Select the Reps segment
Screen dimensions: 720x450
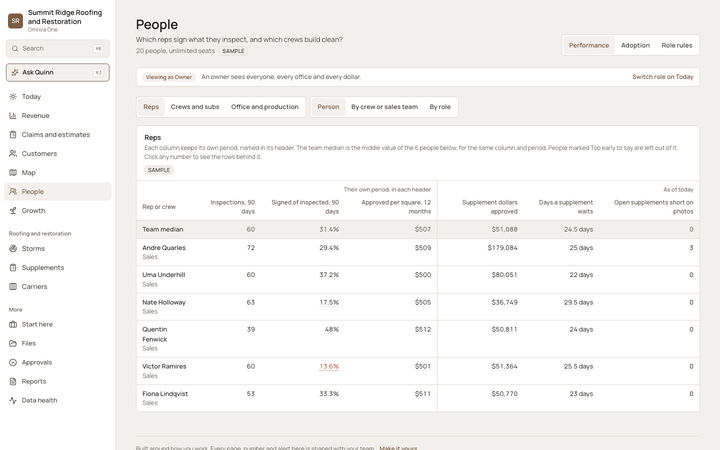(151, 107)
